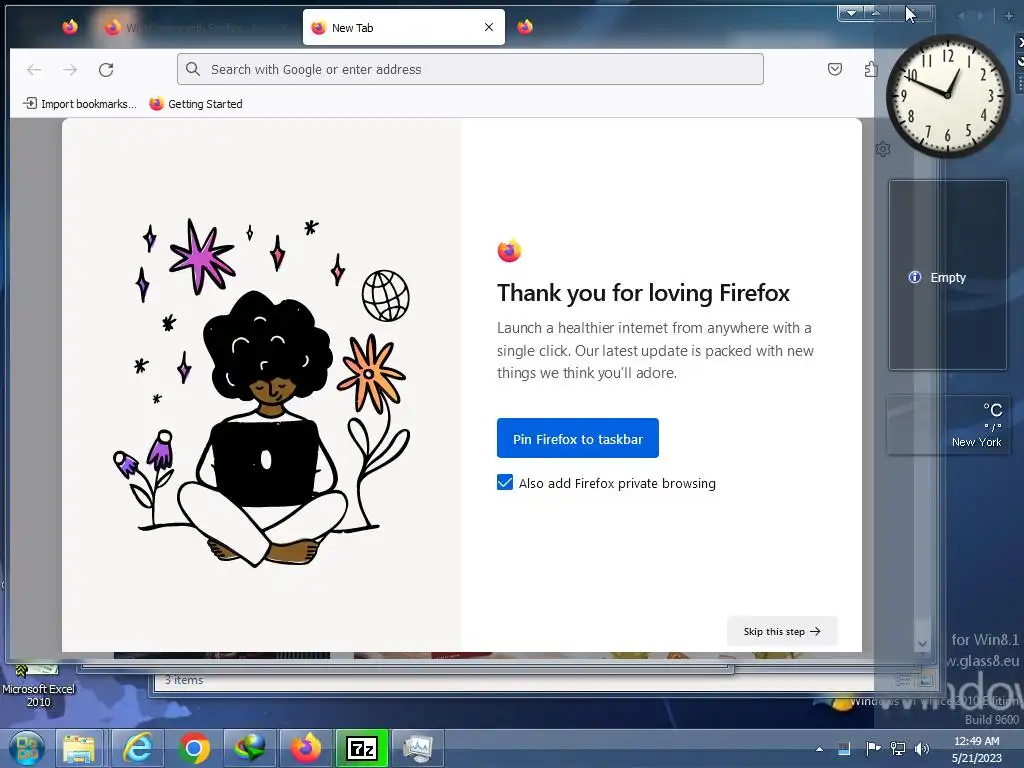Click the forward navigation arrow
The width and height of the screenshot is (1024, 768).
click(70, 69)
